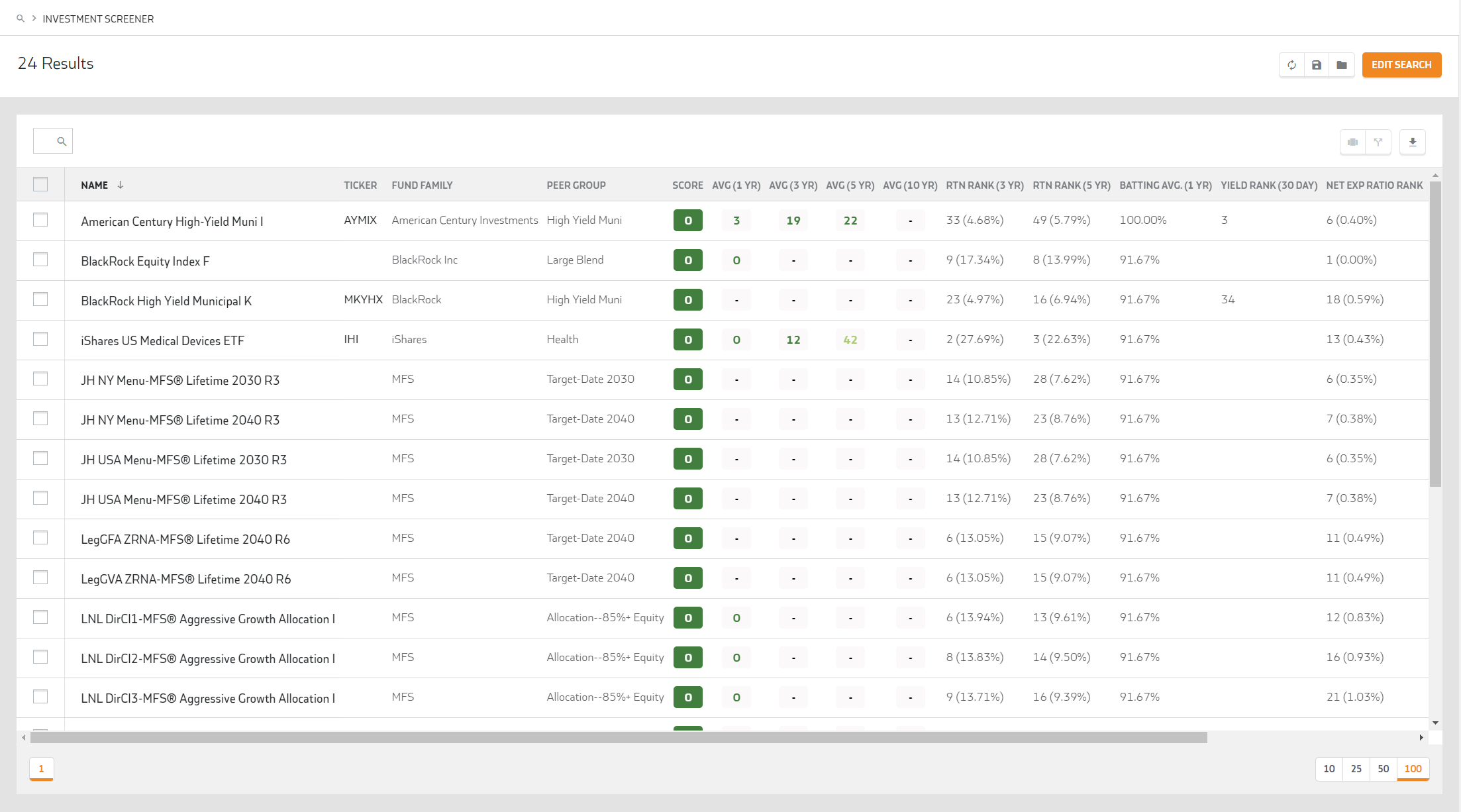
Task: Click the save search floppy icon
Action: pyautogui.click(x=1317, y=65)
